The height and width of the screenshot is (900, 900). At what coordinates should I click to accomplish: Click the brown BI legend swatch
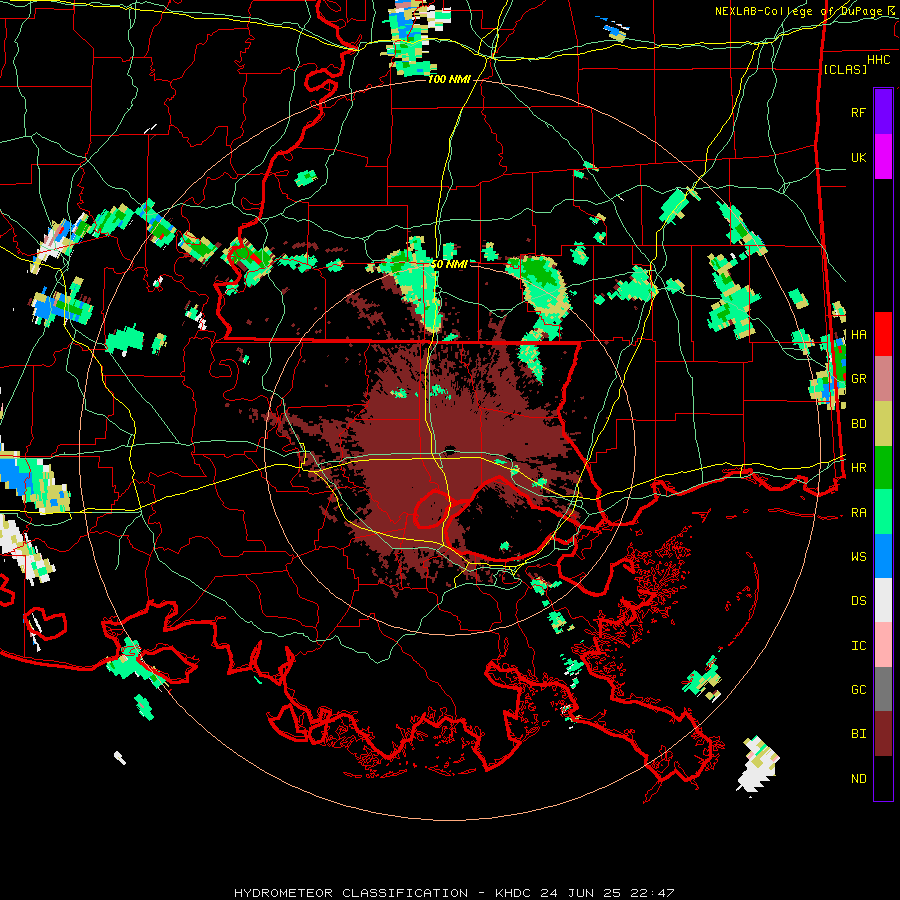[883, 734]
